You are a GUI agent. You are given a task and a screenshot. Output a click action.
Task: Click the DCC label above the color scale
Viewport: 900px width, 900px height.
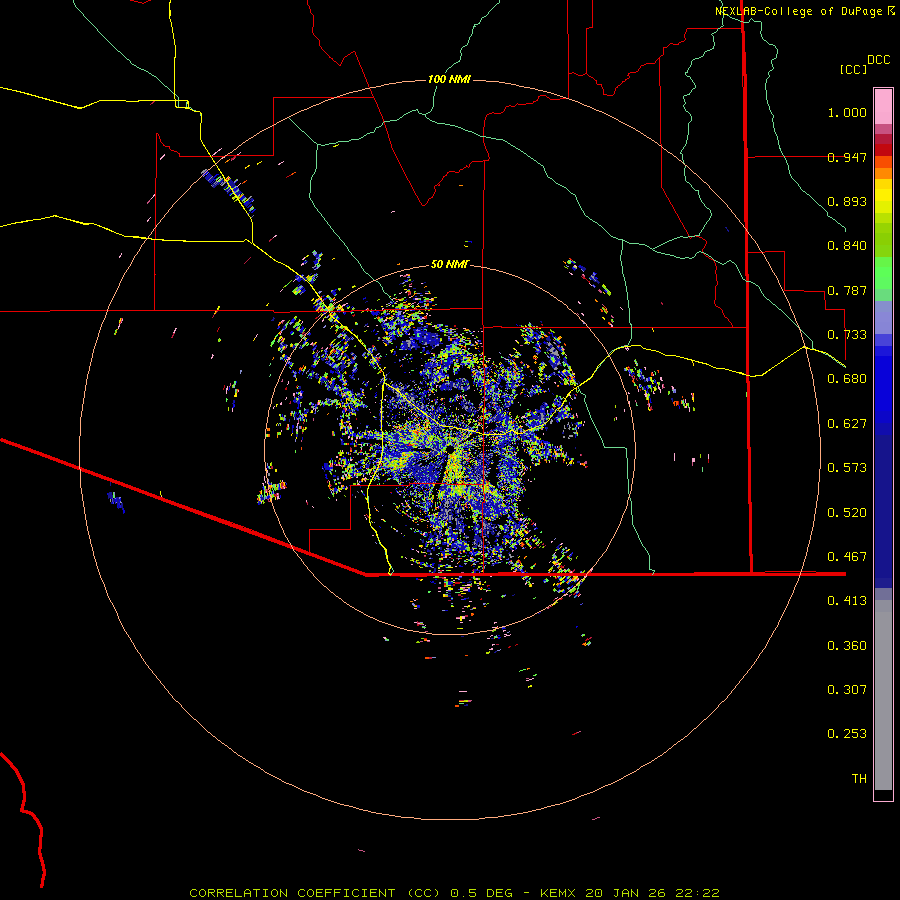[879, 60]
